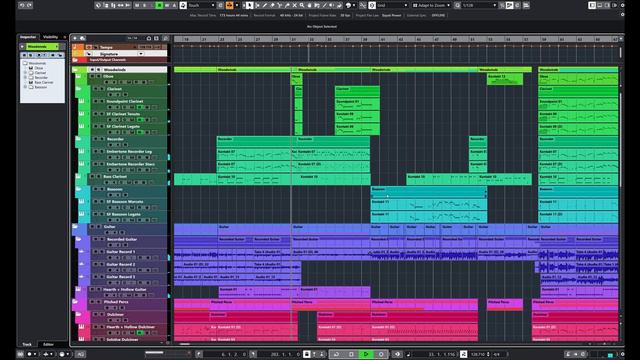Image resolution: width=640 pixels, height=360 pixels.
Task: Click the Iterative Quantize icon
Action: point(502,5)
